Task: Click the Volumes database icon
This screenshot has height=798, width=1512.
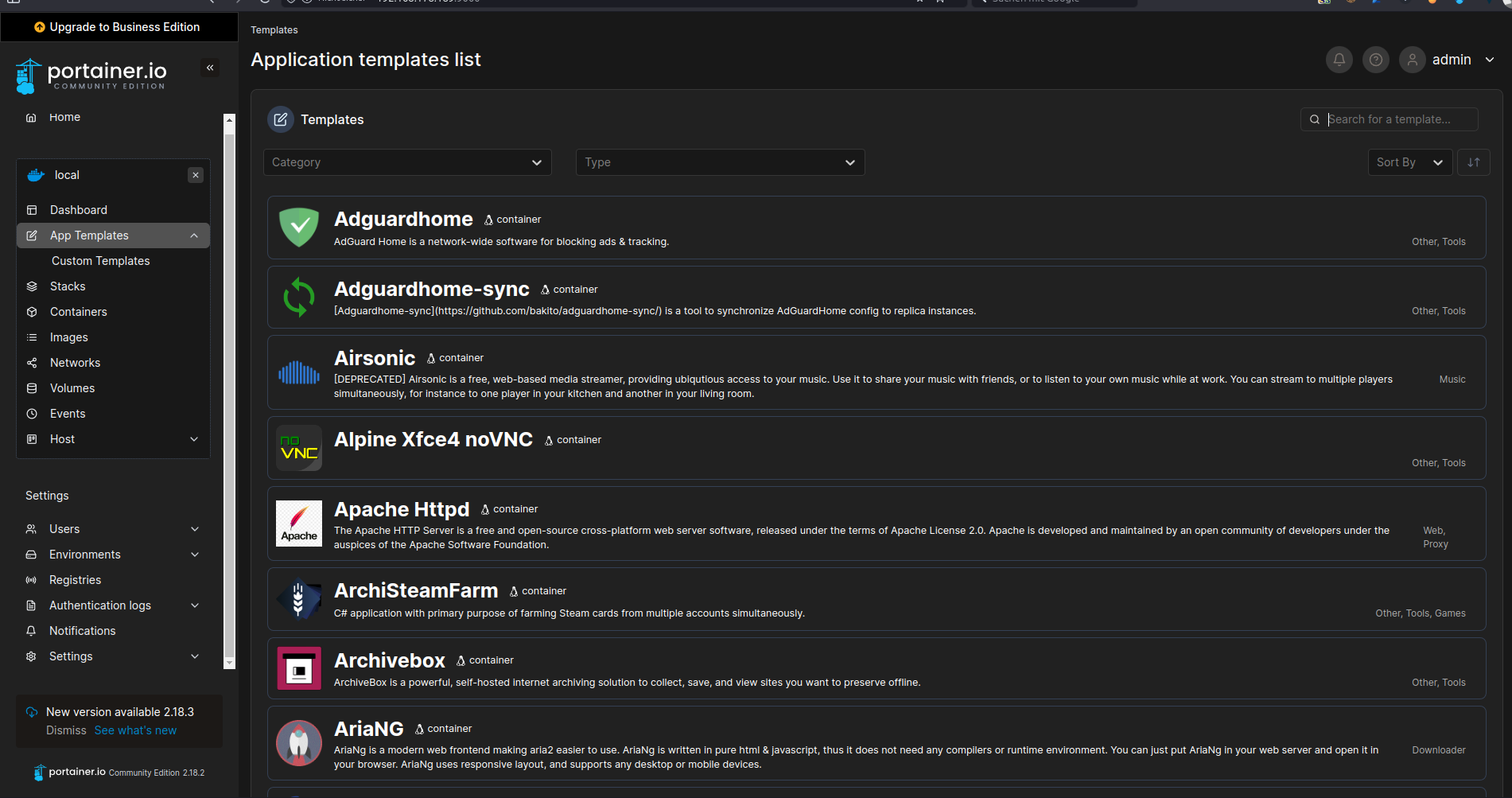Action: pos(32,388)
